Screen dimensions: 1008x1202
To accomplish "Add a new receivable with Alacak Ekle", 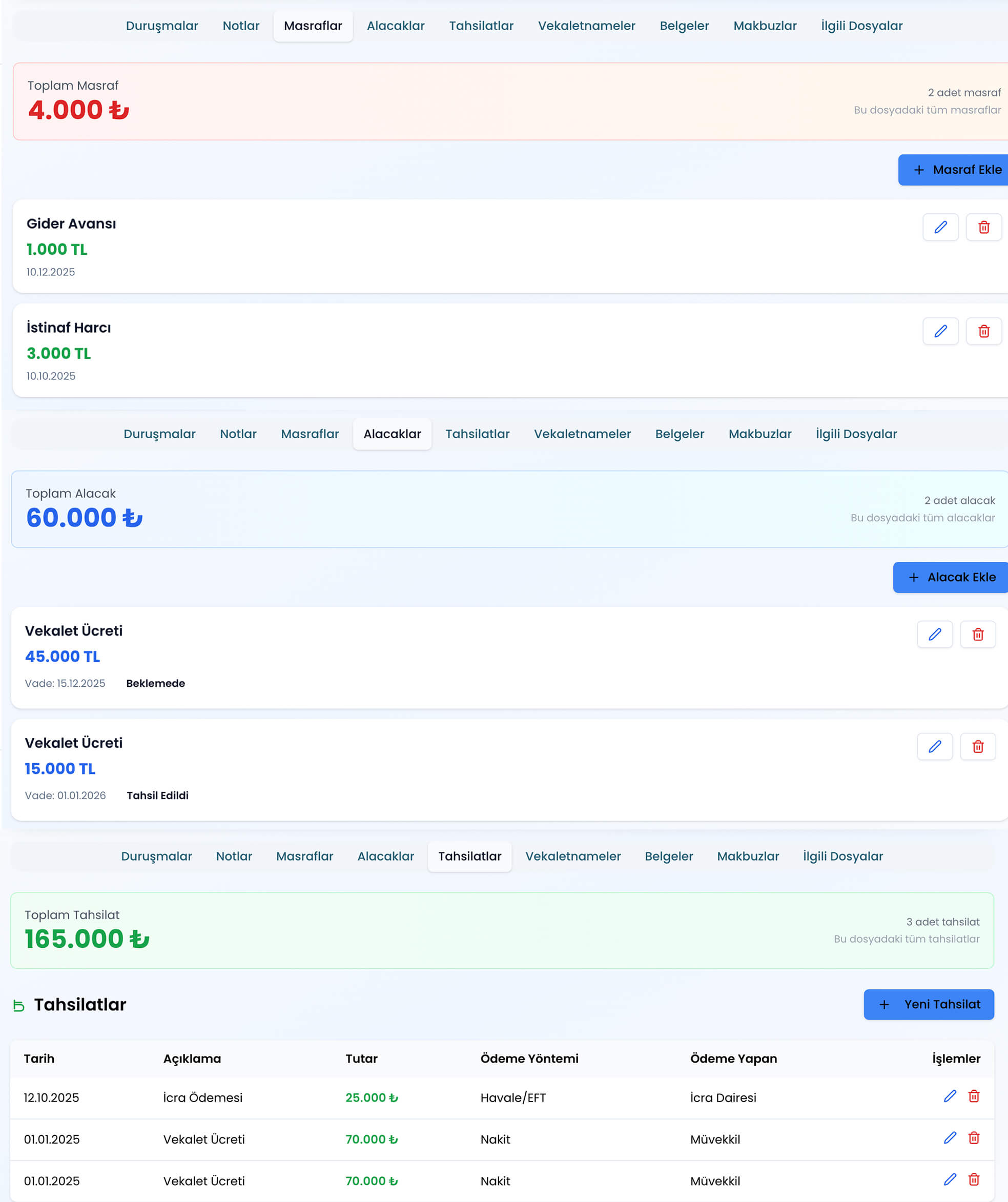I will click(x=951, y=577).
